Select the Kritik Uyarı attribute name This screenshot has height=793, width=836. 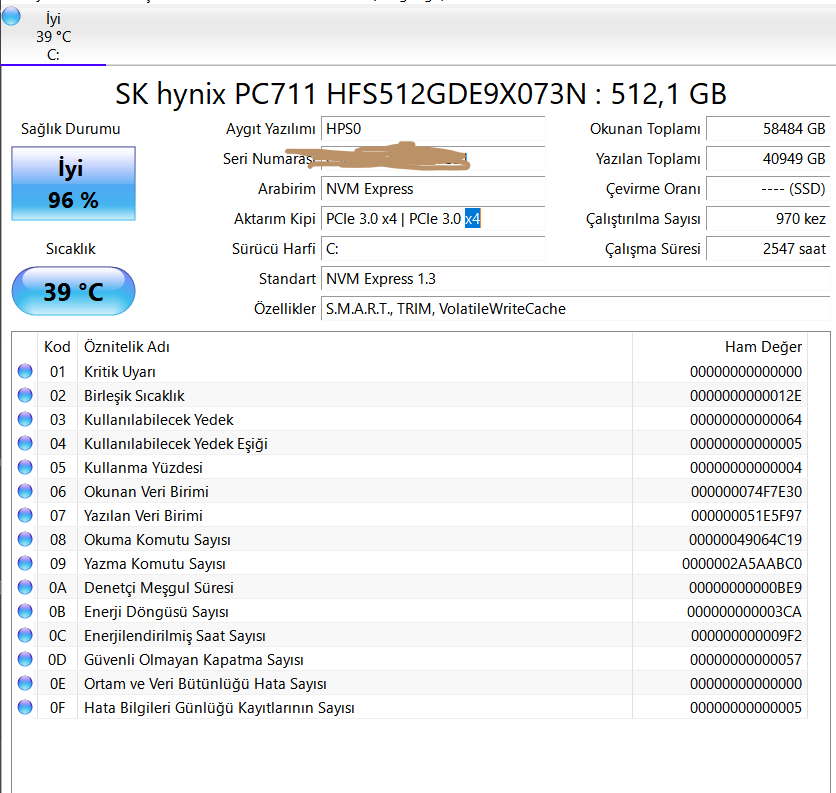120,372
